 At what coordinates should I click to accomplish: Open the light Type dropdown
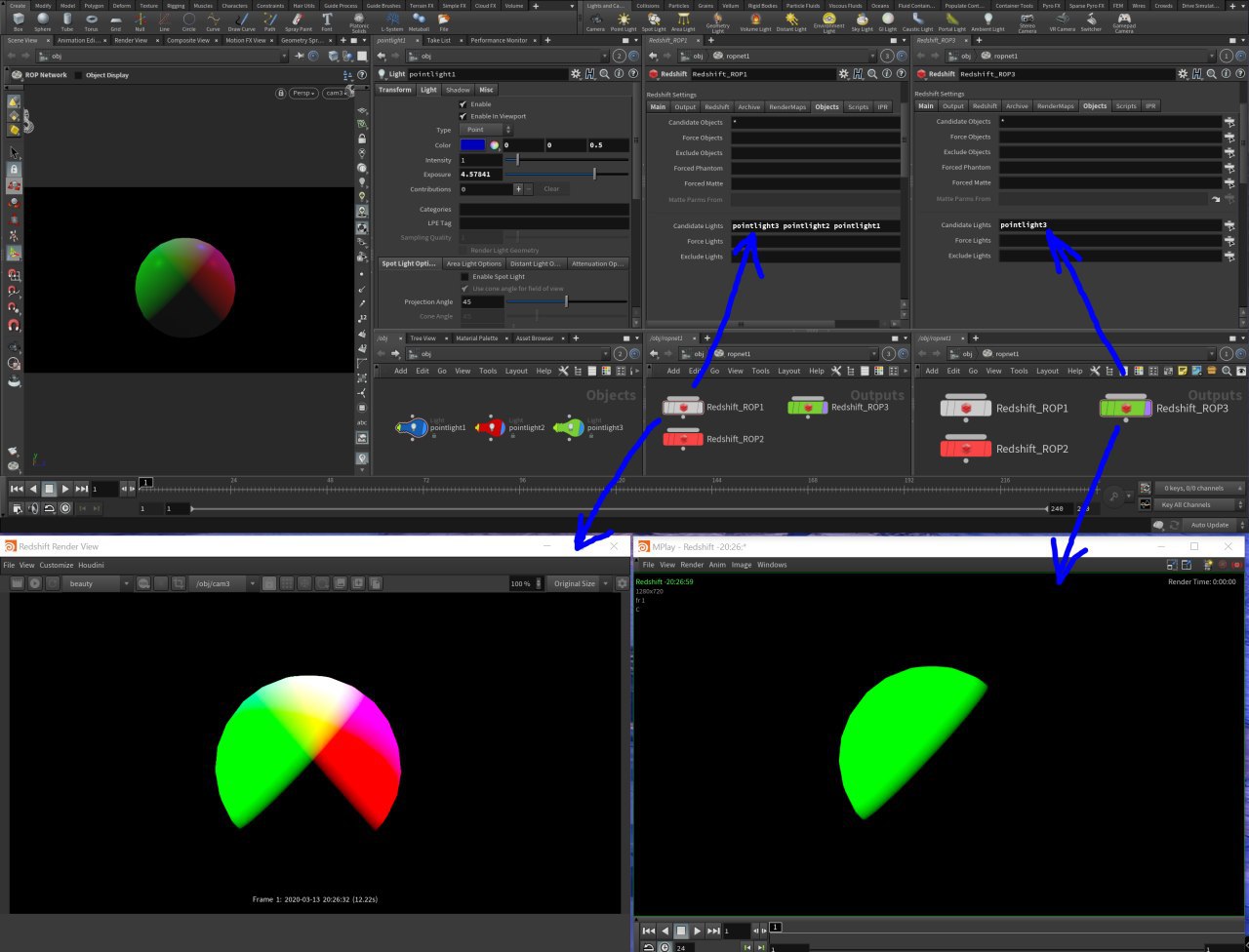coord(485,130)
